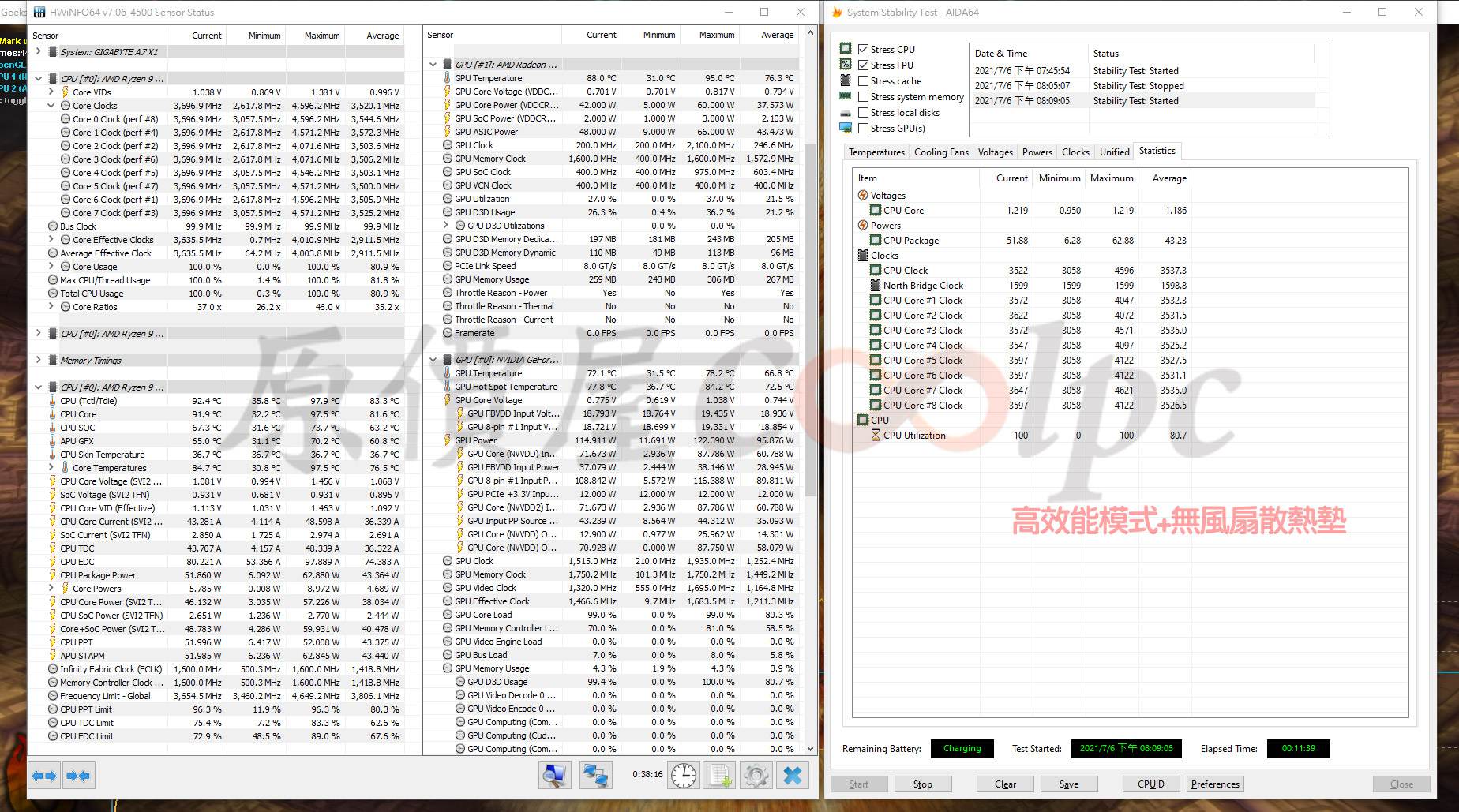Click the Voltages category icon in Statistics
The height and width of the screenshot is (812, 1459).
(863, 195)
